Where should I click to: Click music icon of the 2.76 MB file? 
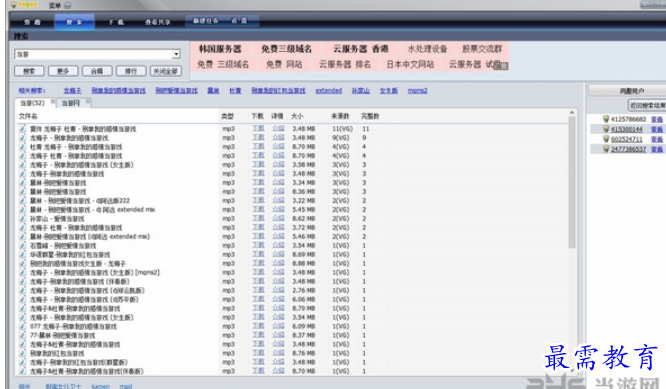23,290
